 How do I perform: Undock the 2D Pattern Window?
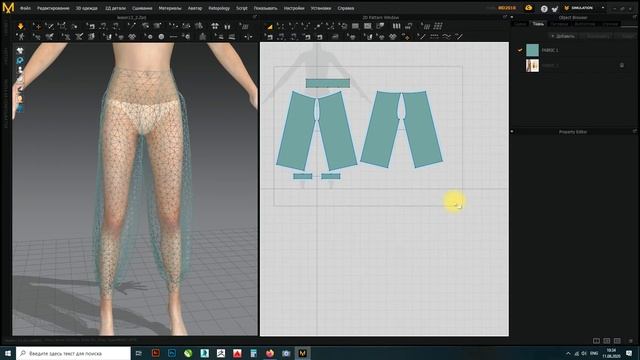pyautogui.click(x=505, y=17)
